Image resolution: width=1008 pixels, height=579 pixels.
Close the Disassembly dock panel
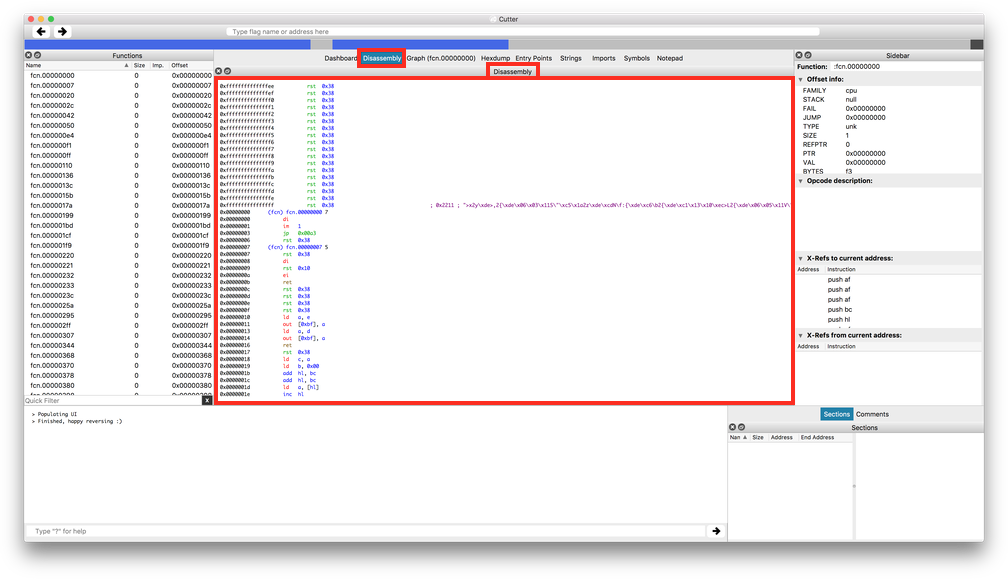(219, 71)
